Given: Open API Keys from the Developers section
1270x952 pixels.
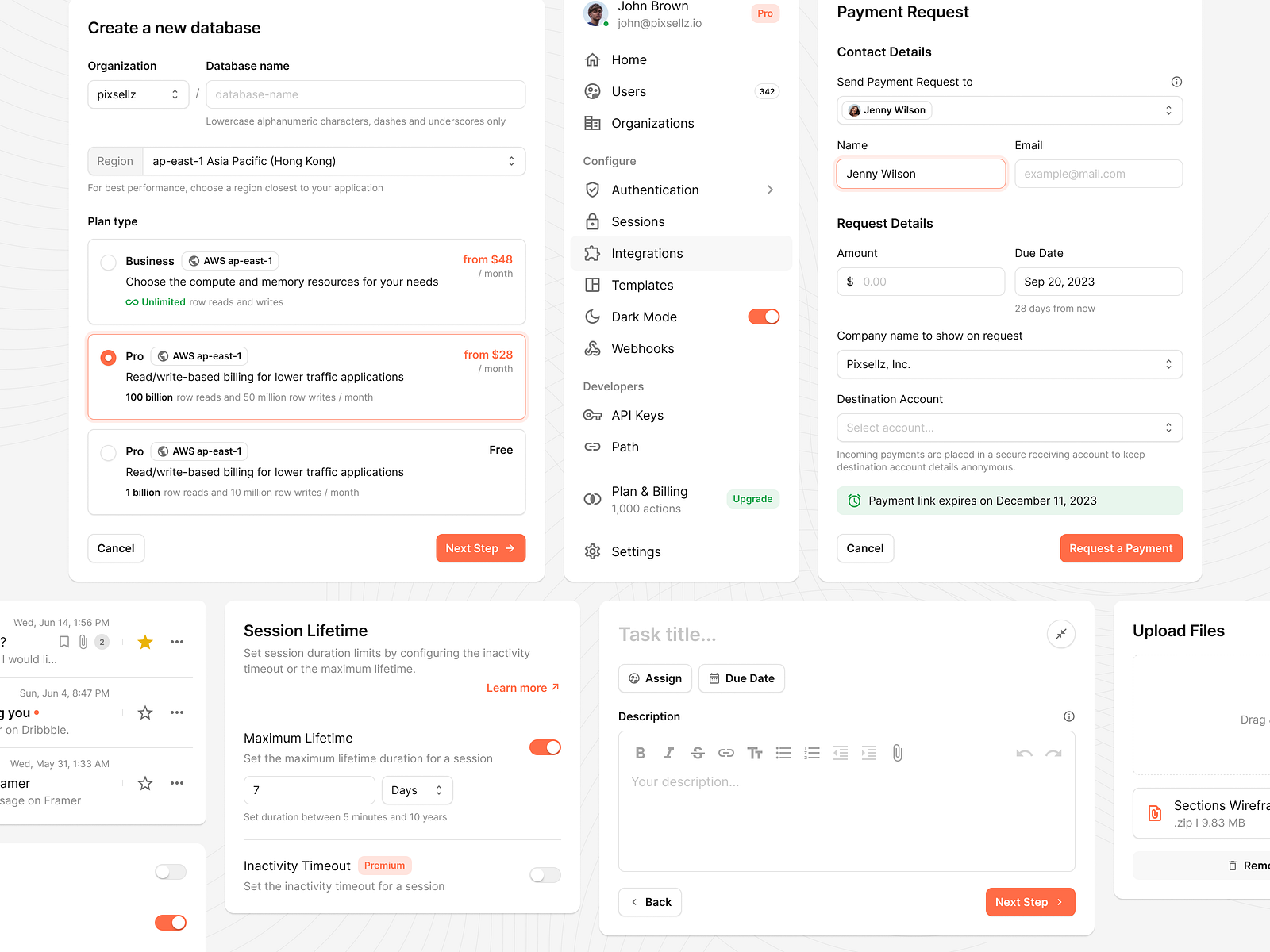Looking at the screenshot, I should [637, 415].
